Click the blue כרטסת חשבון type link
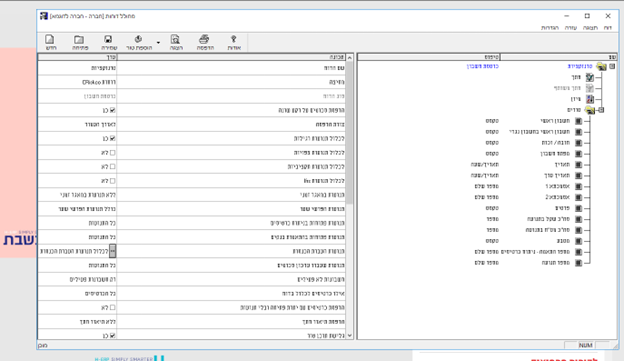Screen dimensions: 624x361 482,66
